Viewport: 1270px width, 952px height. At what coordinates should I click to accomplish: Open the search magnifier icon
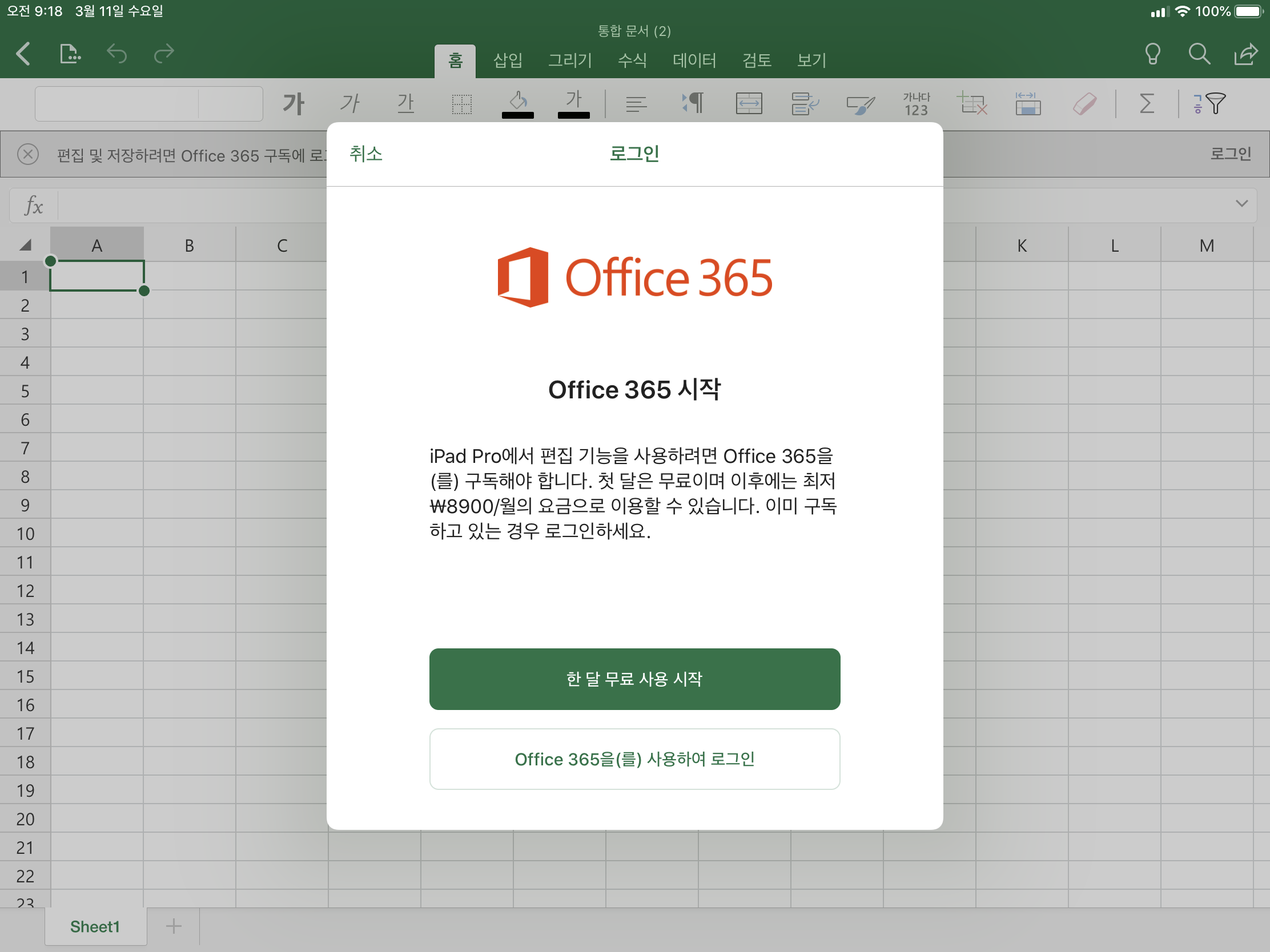[1199, 55]
